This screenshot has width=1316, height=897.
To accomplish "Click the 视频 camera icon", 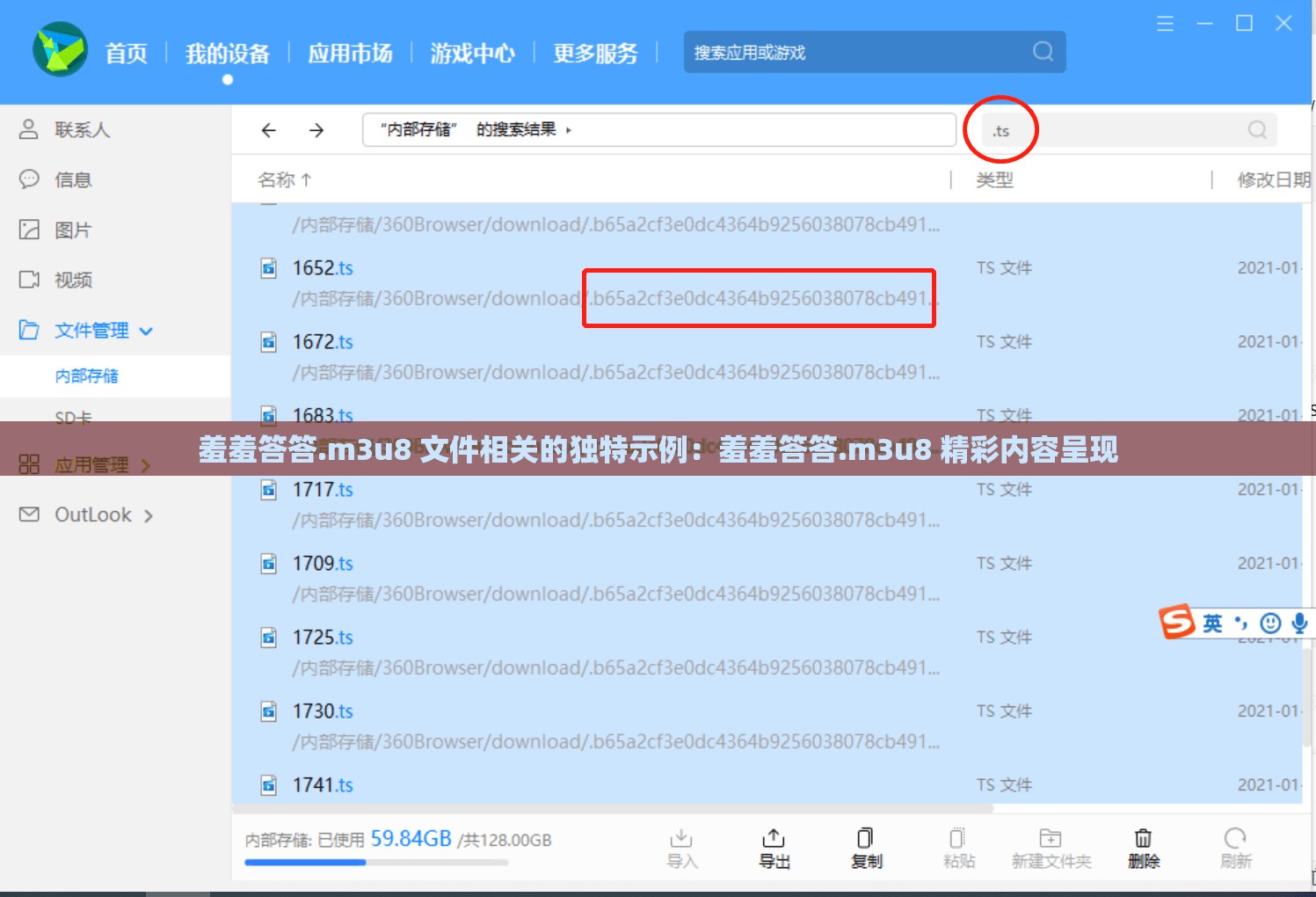I will pyautogui.click(x=29, y=280).
